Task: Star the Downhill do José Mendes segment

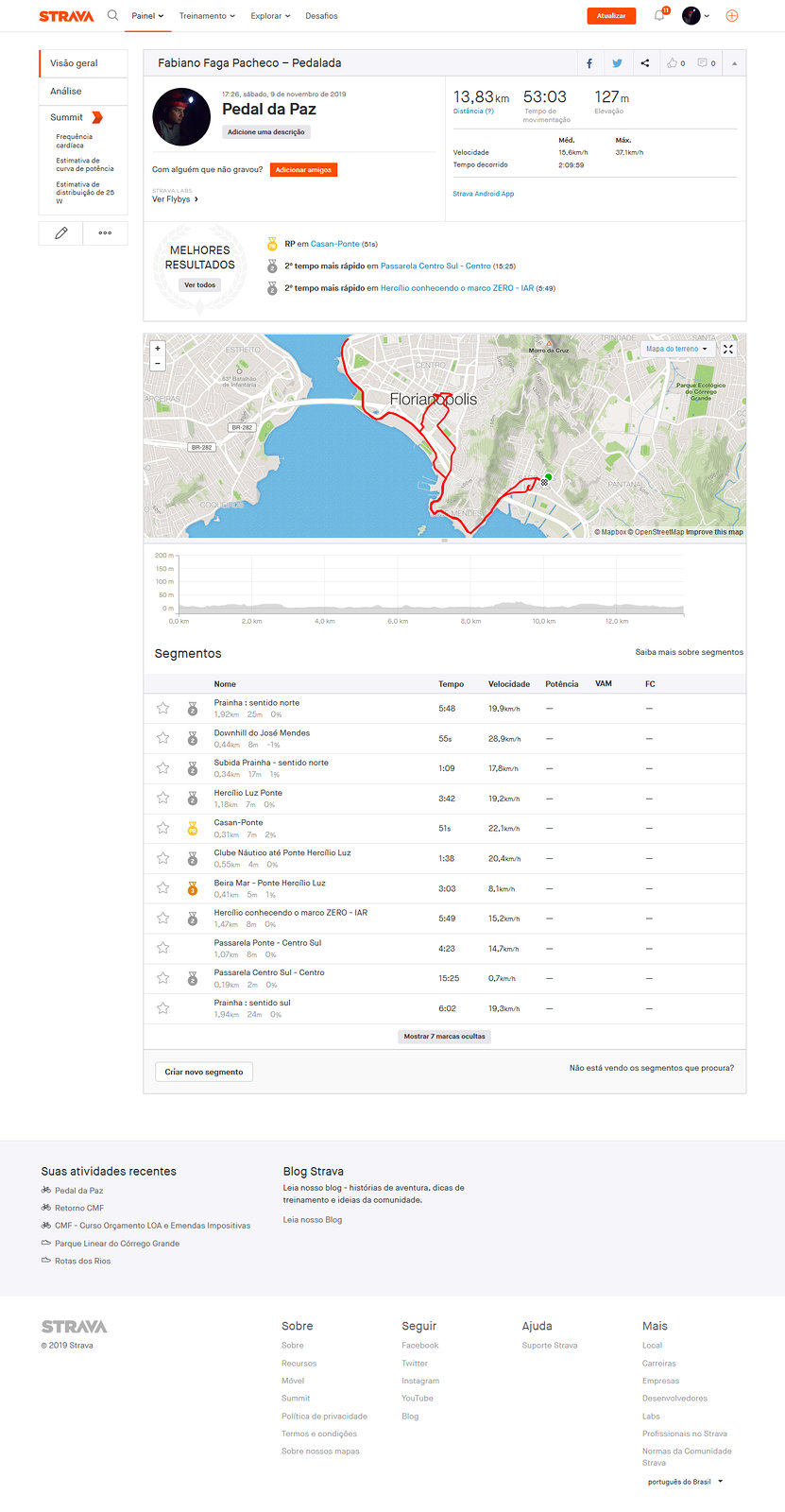Action: point(163,738)
